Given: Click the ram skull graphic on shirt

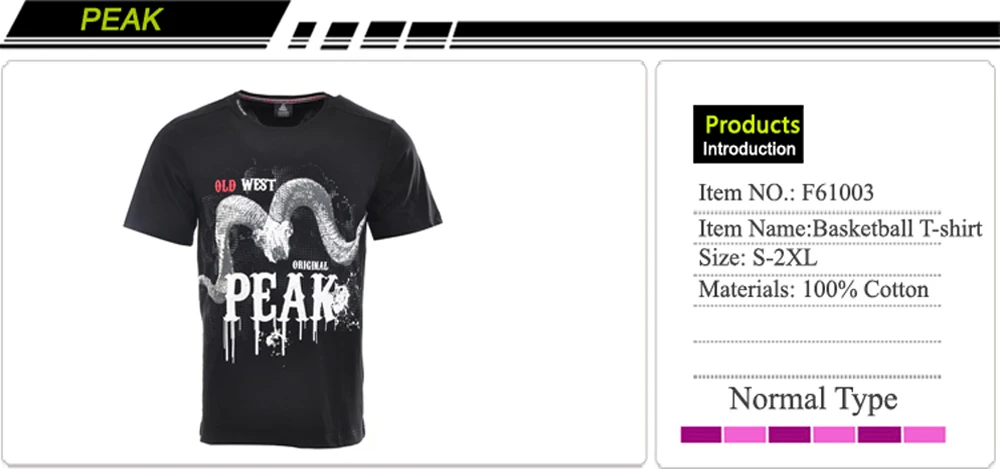Looking at the screenshot, I should (283, 230).
